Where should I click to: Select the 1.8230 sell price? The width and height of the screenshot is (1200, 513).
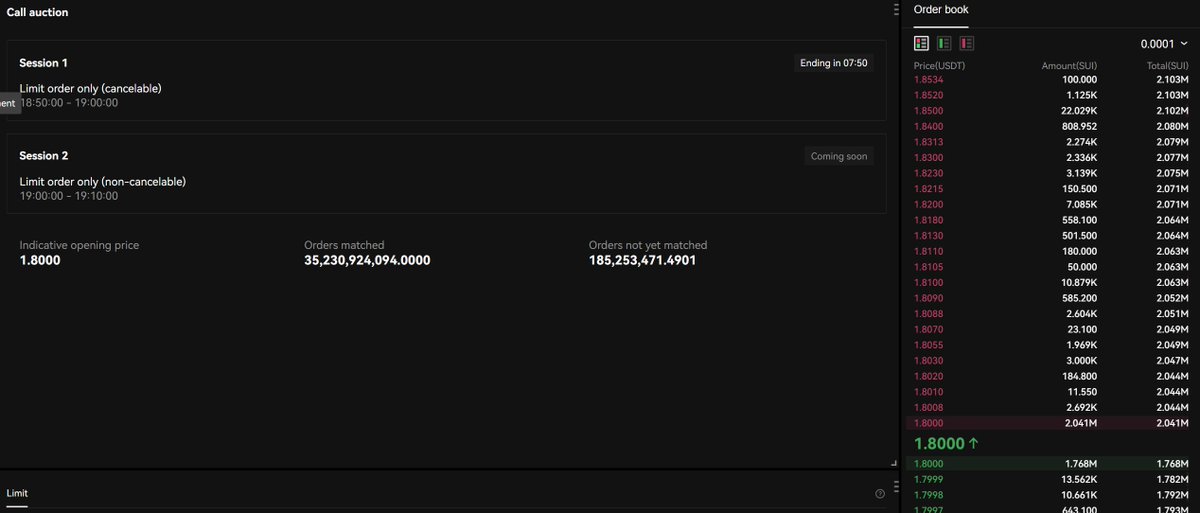pyautogui.click(x=928, y=173)
